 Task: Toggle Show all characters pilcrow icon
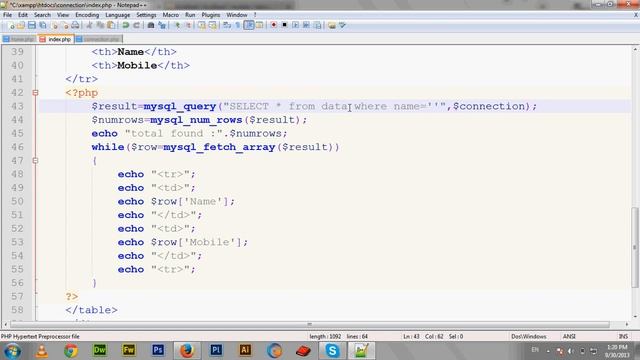point(238,25)
